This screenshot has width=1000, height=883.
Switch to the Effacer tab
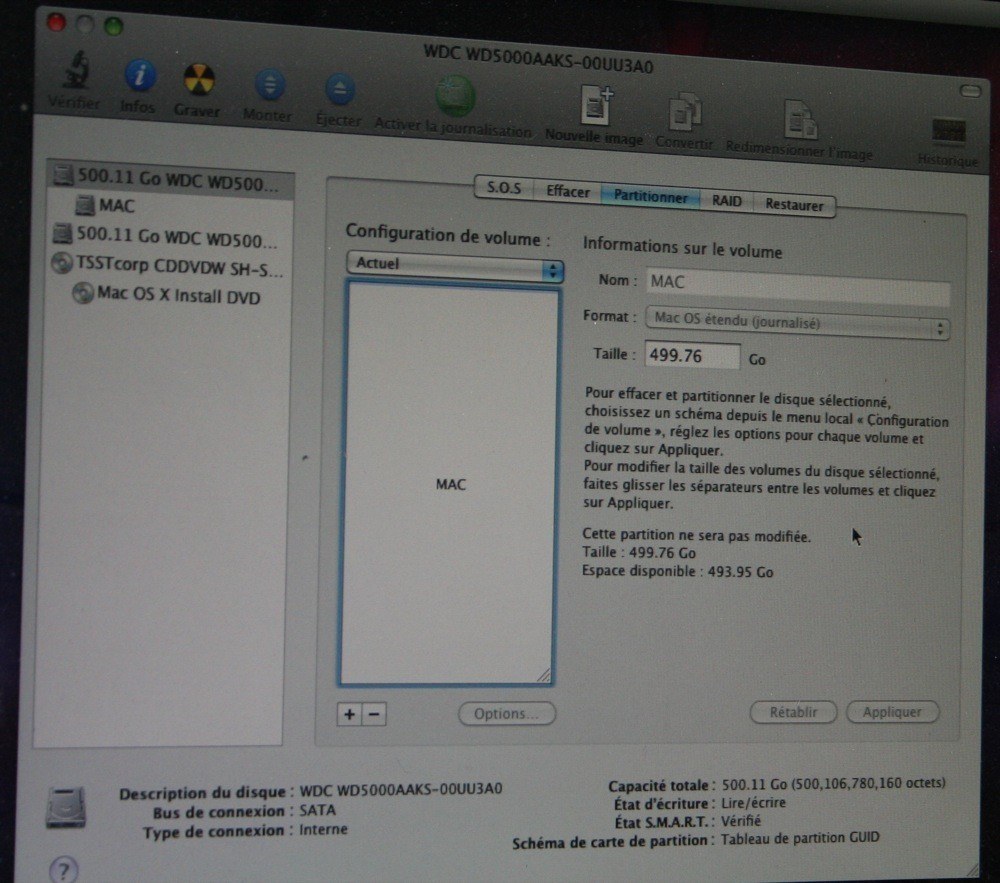point(568,192)
